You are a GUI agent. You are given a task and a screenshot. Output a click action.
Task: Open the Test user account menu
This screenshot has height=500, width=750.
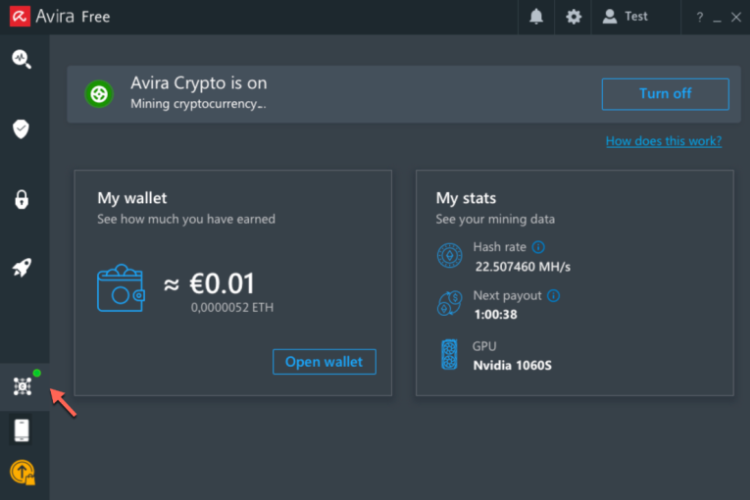click(x=625, y=17)
